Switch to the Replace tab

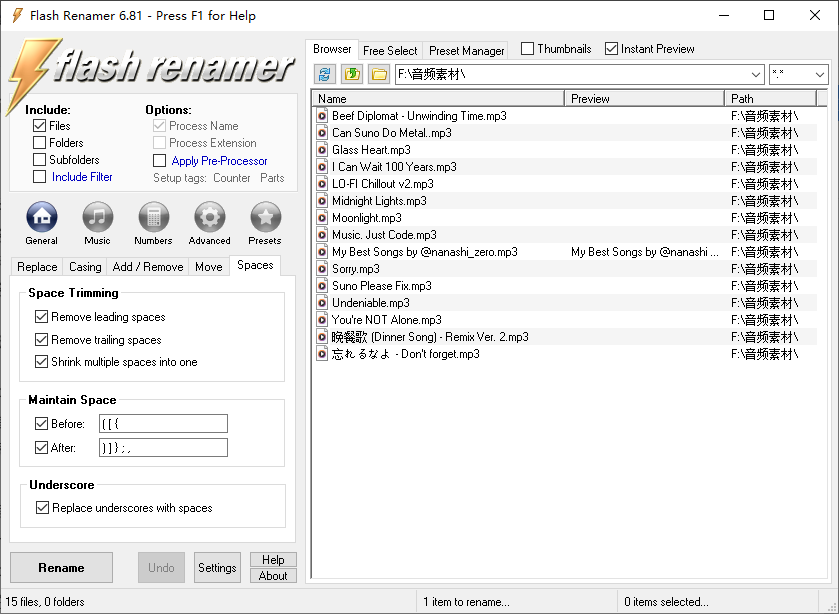click(x=37, y=267)
